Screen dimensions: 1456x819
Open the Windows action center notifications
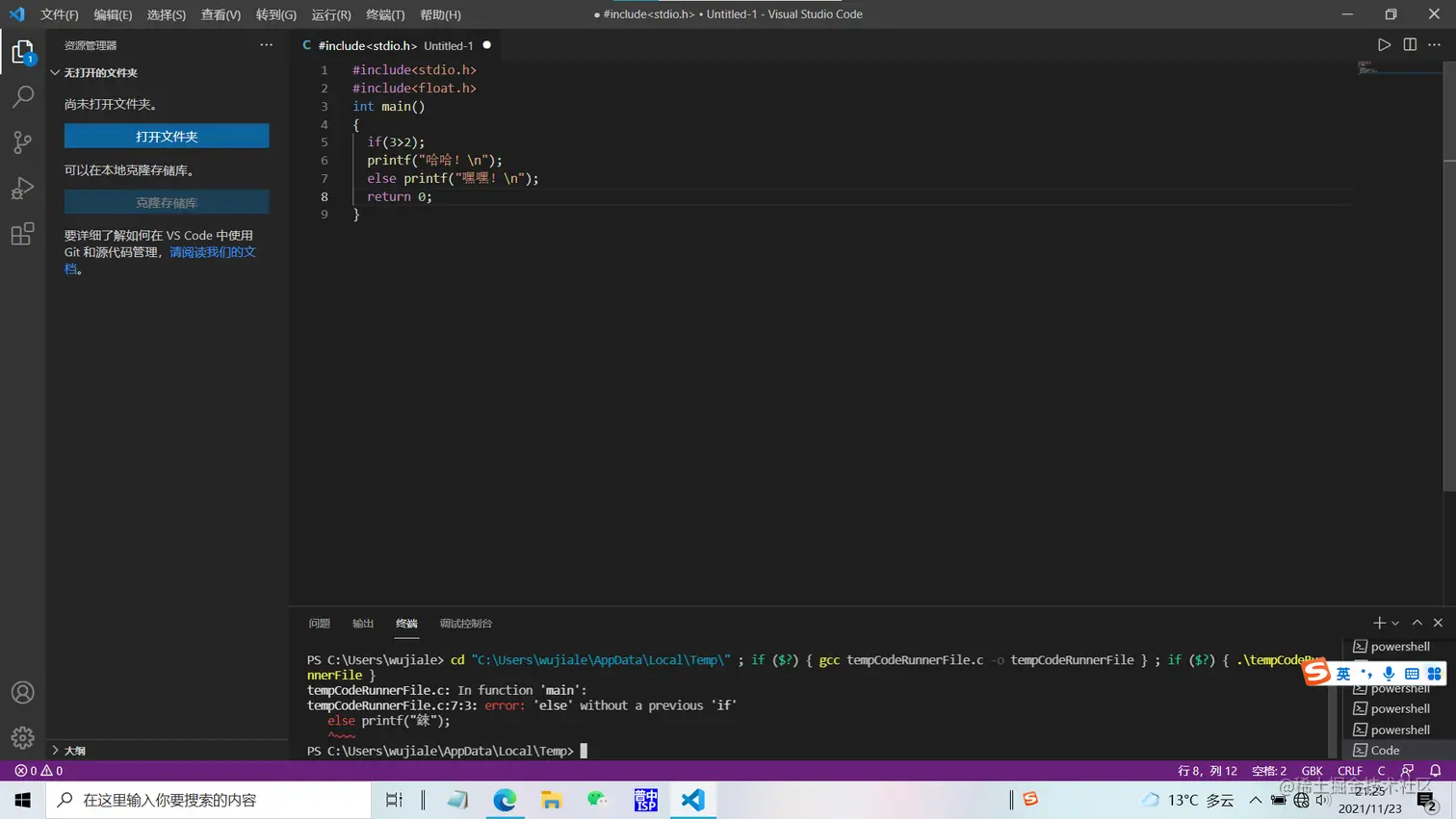pos(1427,801)
